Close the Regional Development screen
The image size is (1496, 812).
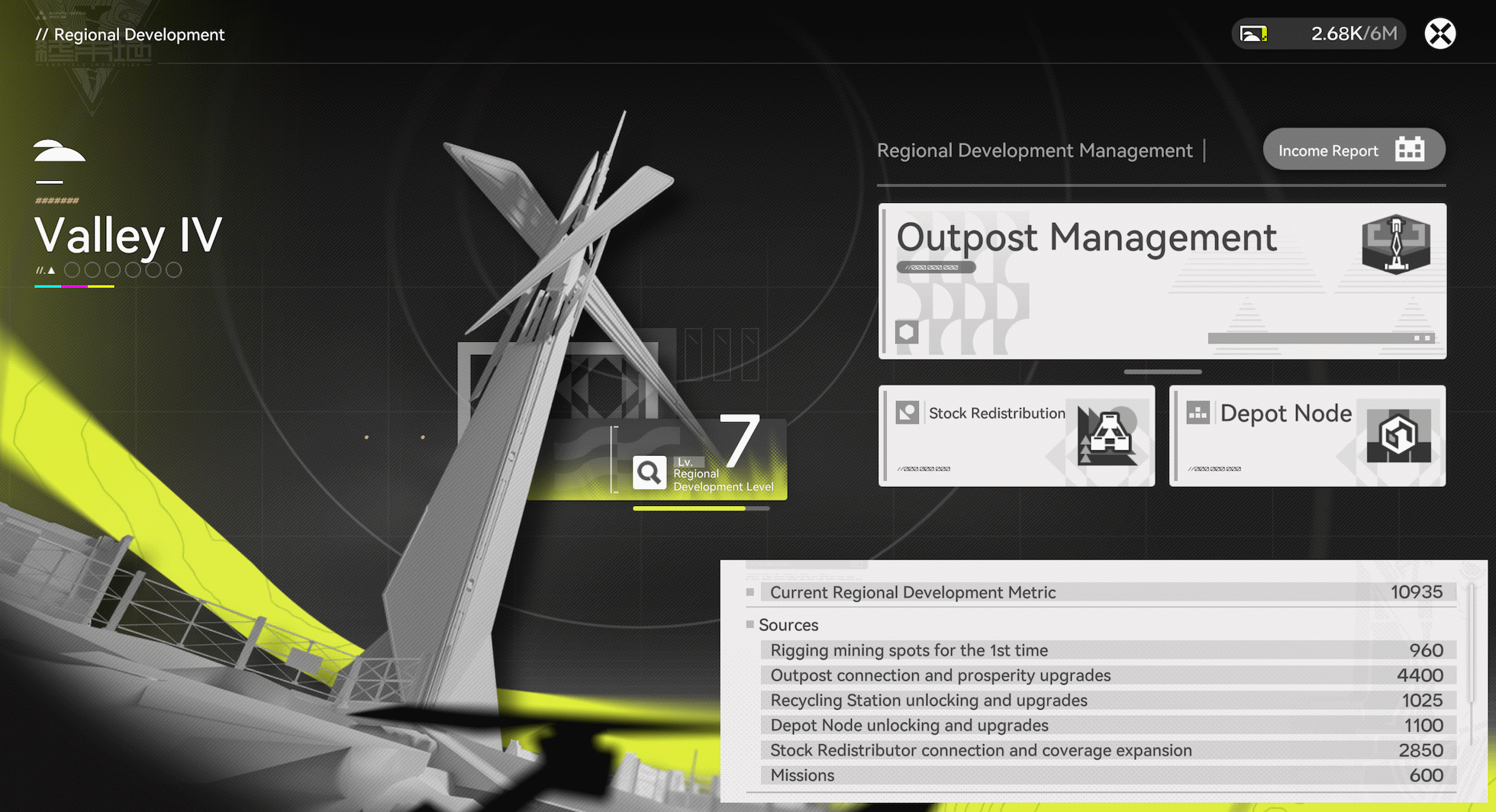click(x=1440, y=34)
